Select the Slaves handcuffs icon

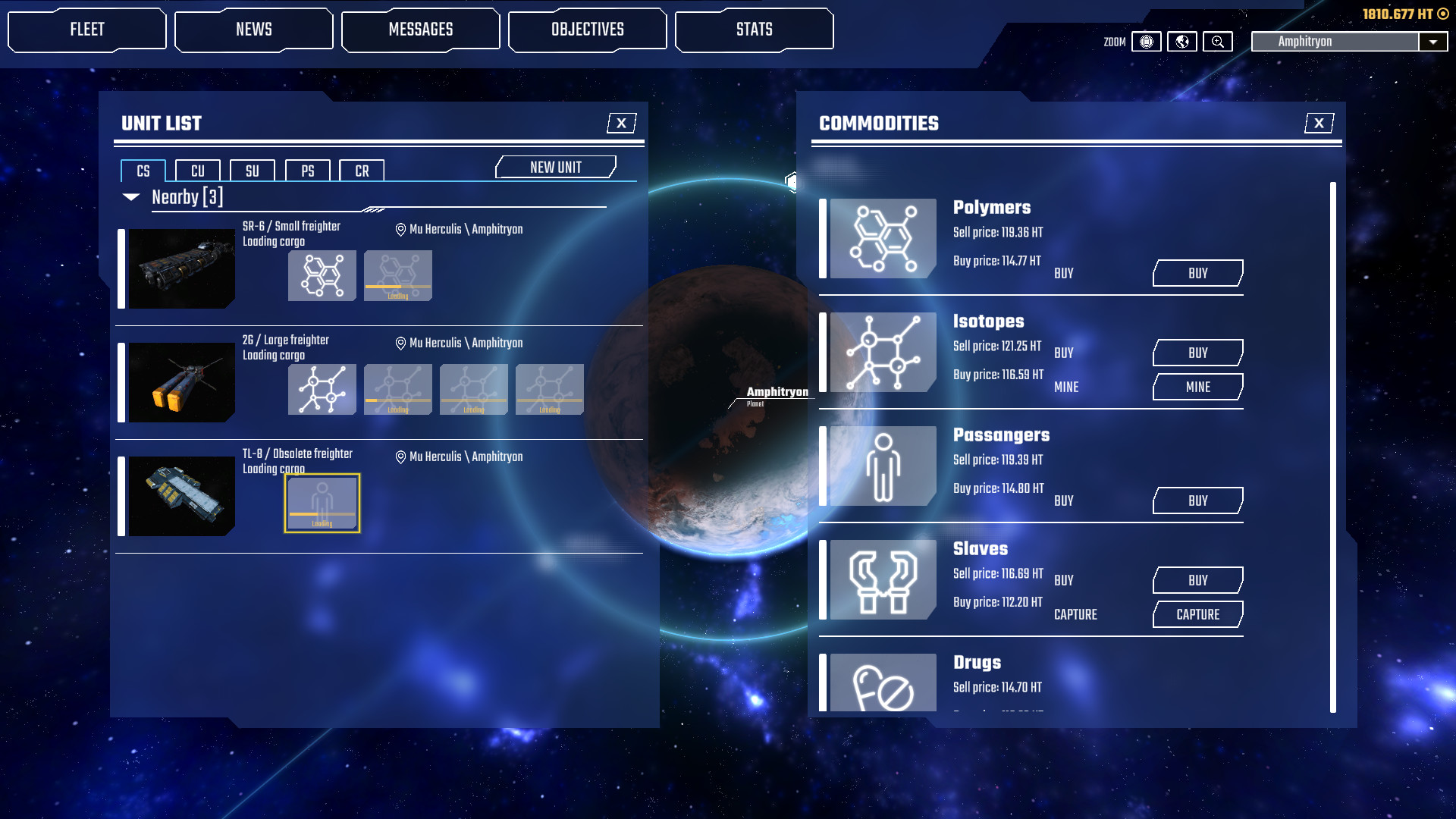pos(883,579)
